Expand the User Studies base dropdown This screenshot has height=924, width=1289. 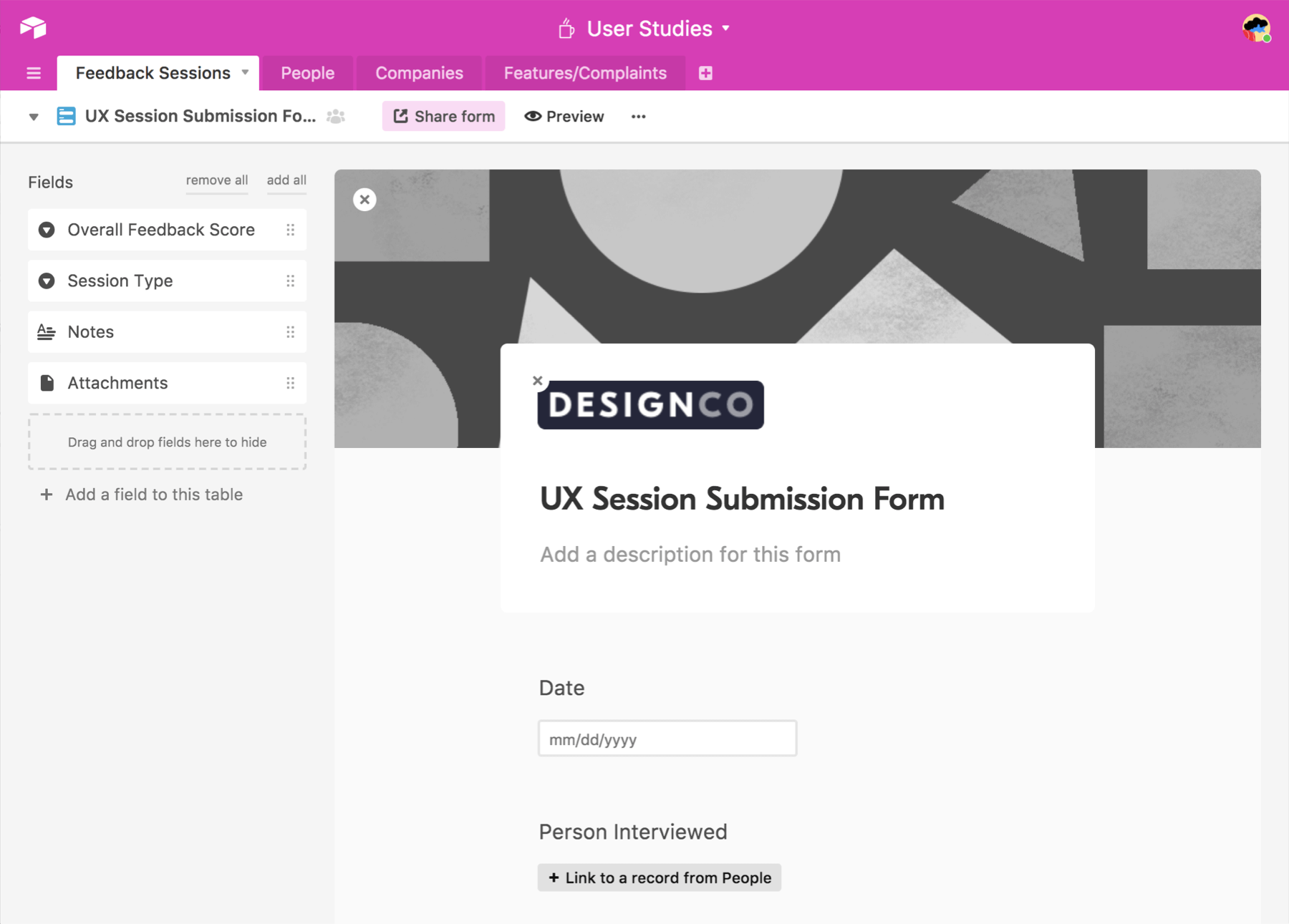pos(725,29)
